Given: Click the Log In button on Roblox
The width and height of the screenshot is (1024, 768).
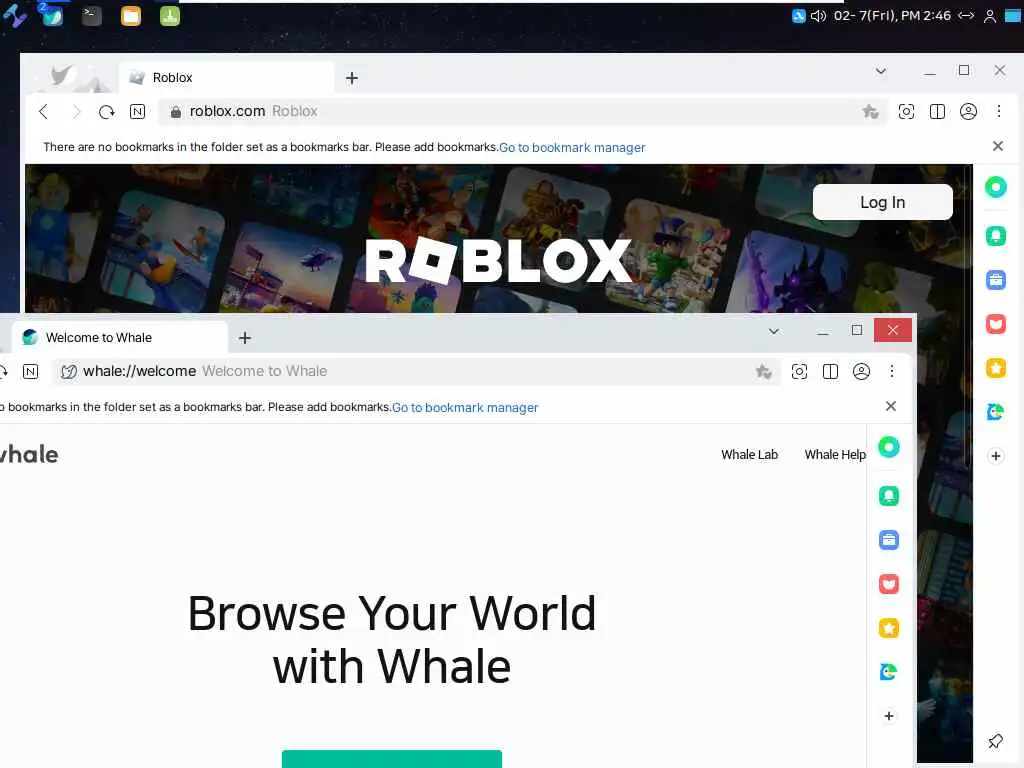Looking at the screenshot, I should click(x=882, y=202).
